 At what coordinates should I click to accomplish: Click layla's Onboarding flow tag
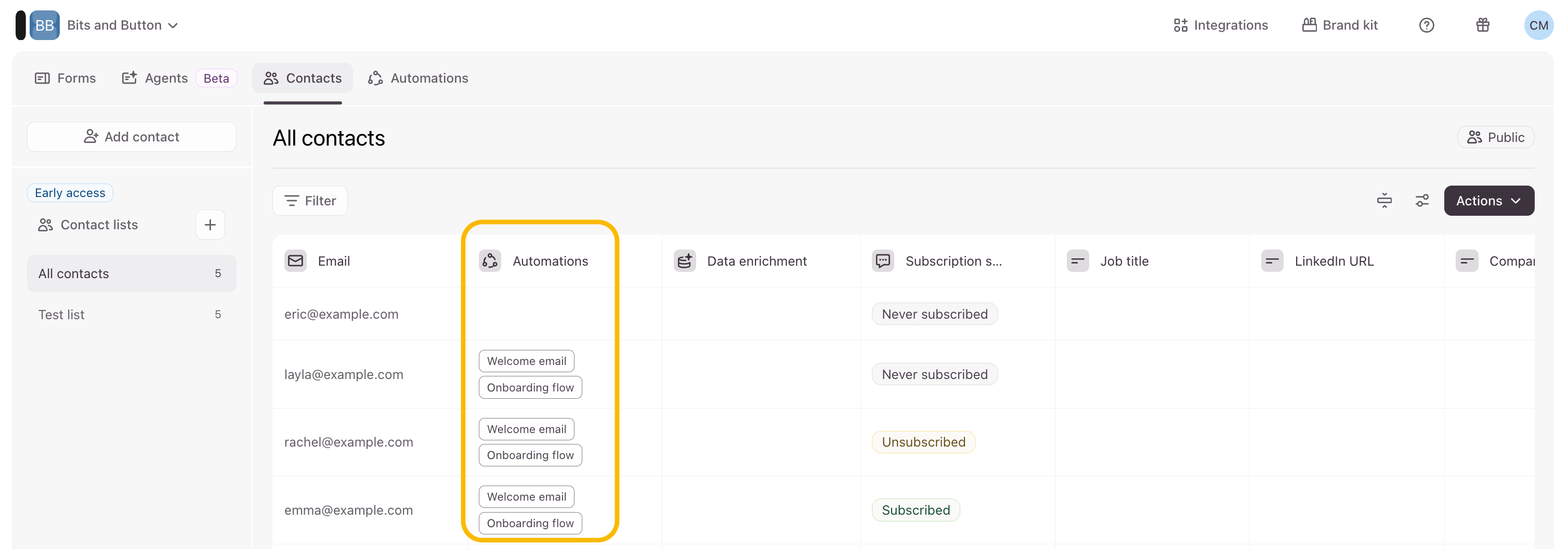(530, 388)
